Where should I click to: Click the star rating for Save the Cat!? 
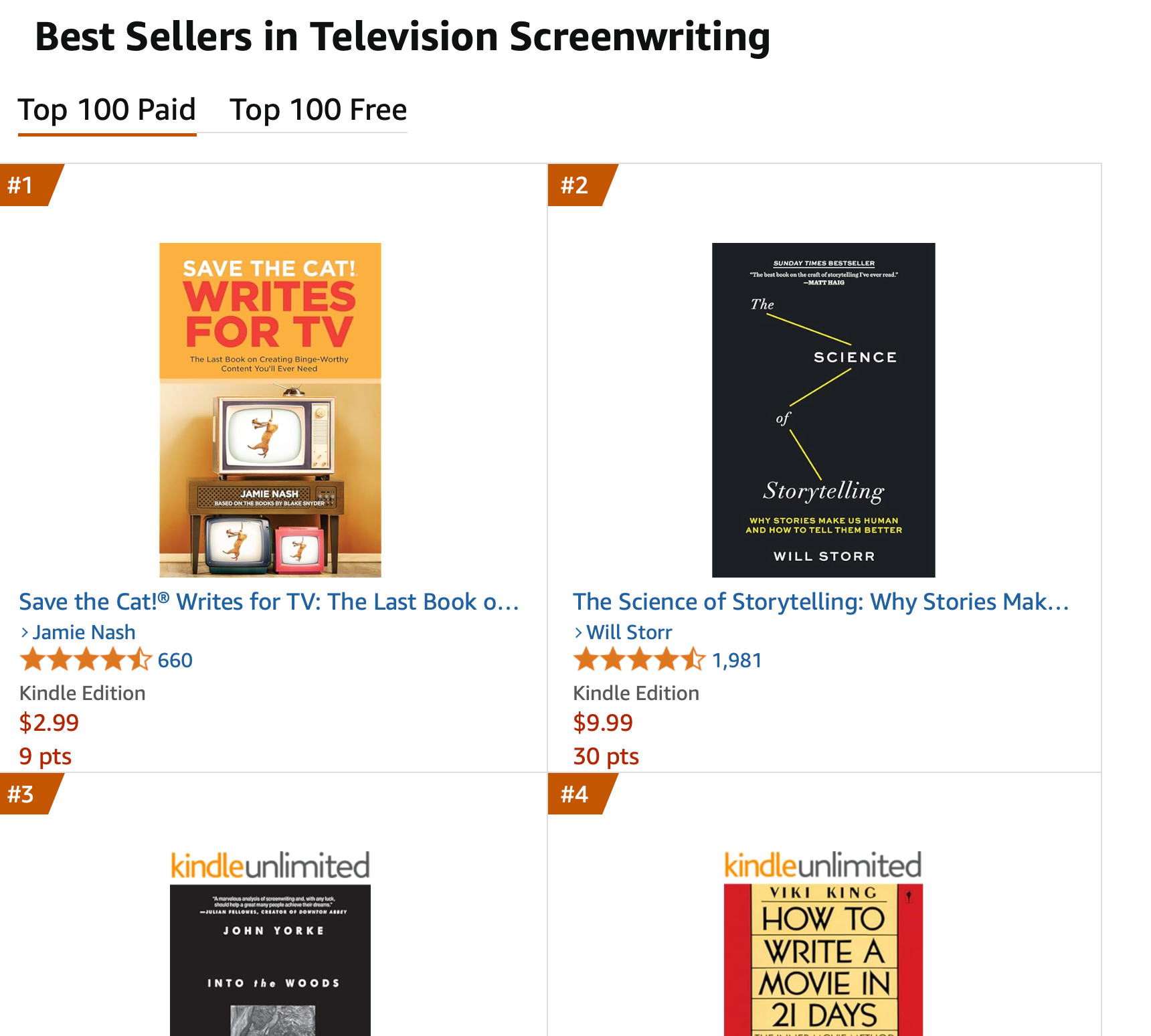pos(86,661)
